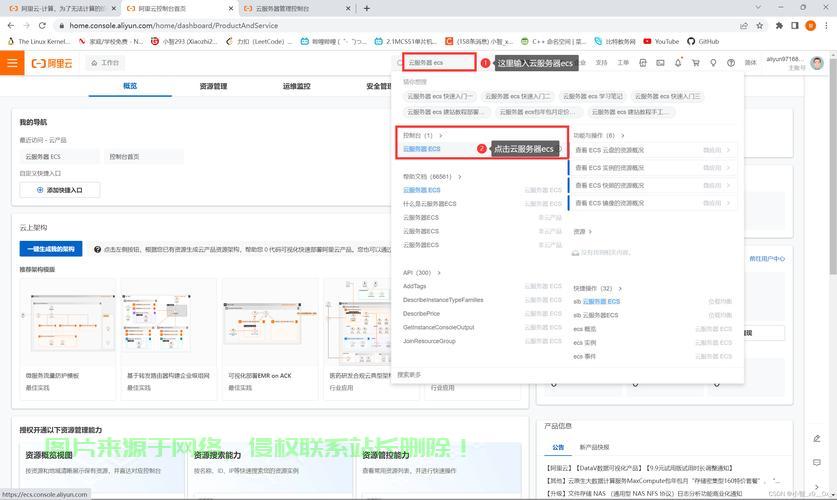The width and height of the screenshot is (837, 500).
Task: Open the 工作台 workbench home button
Action: pyautogui.click(x=105, y=63)
